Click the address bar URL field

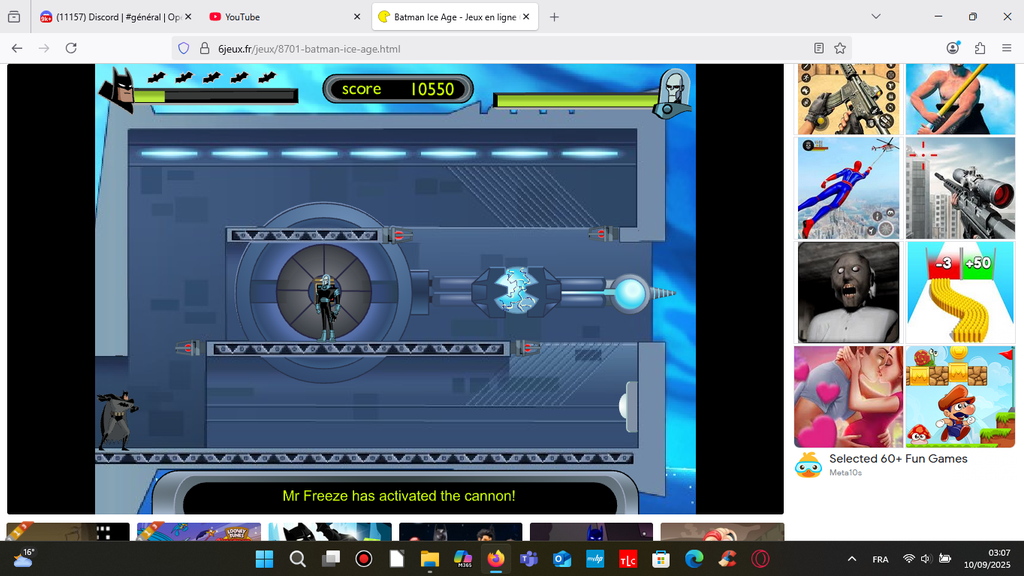tap(500, 48)
